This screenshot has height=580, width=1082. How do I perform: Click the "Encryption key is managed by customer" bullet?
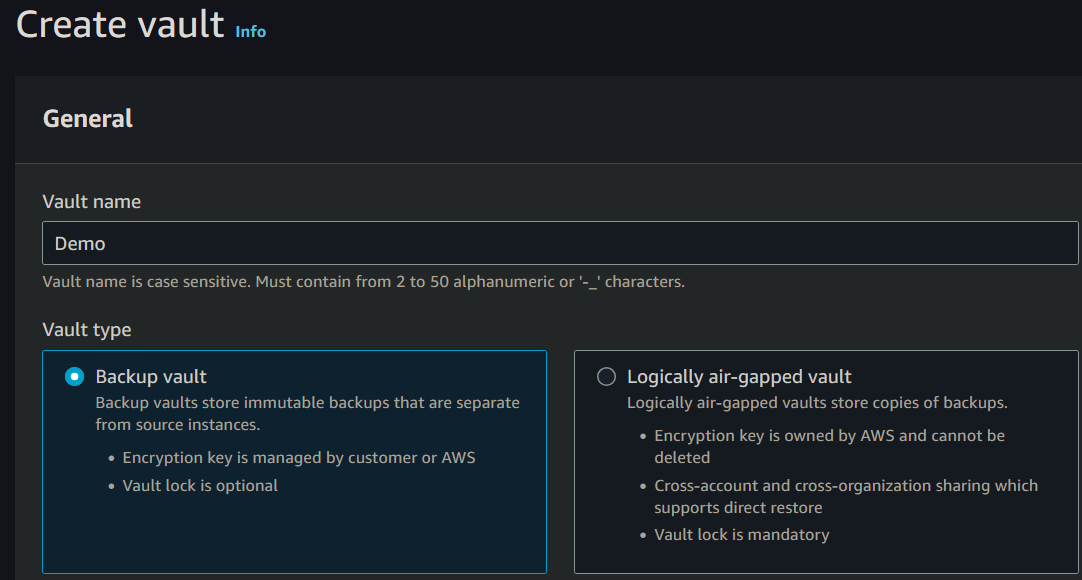click(299, 458)
